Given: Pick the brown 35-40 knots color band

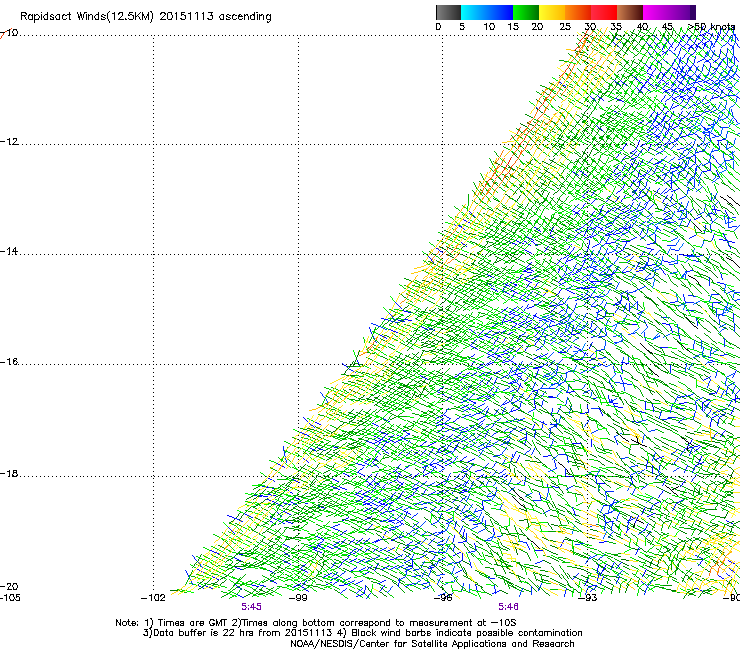Looking at the screenshot, I should [x=630, y=12].
